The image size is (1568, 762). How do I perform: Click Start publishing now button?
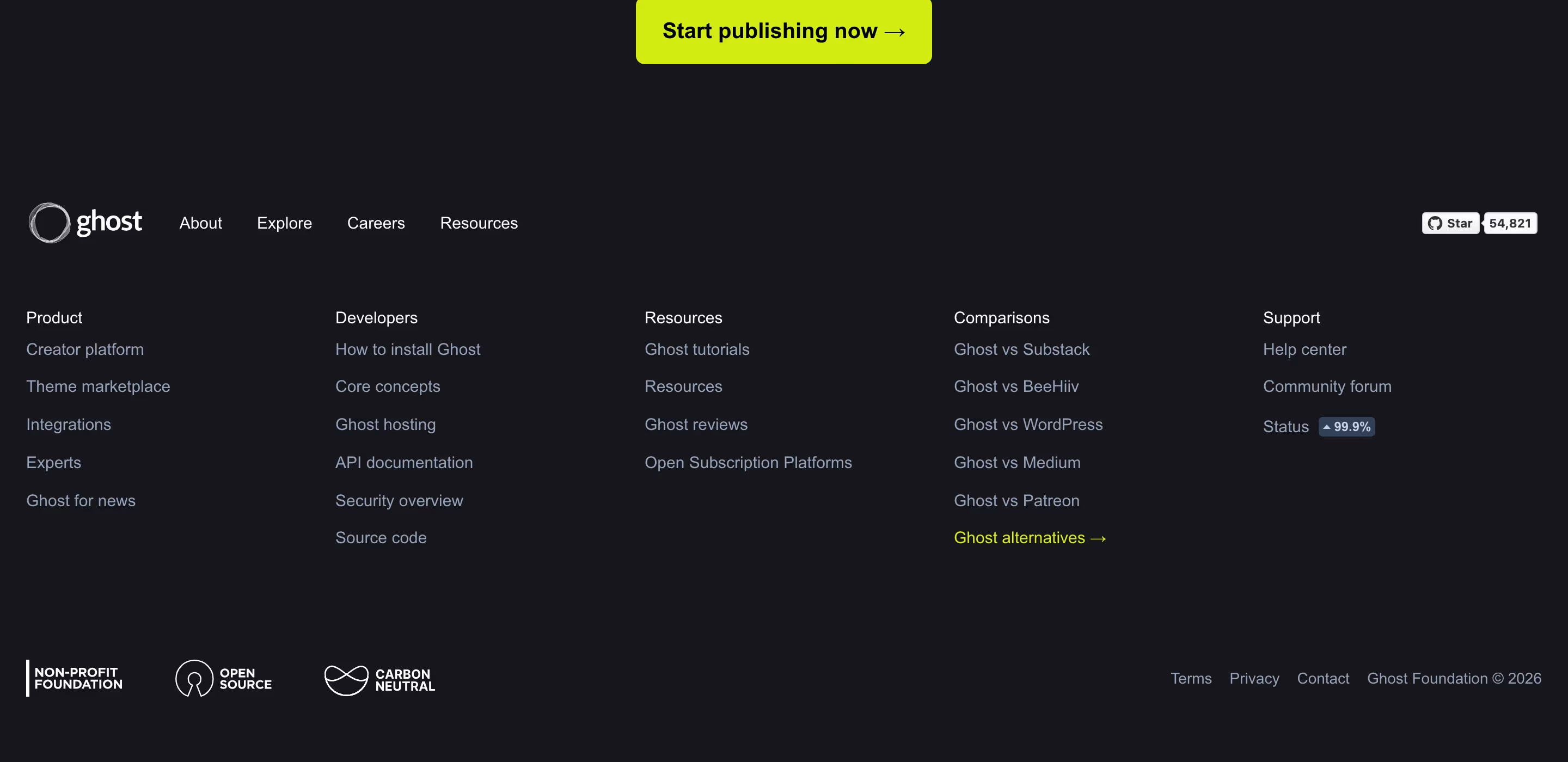tap(784, 31)
